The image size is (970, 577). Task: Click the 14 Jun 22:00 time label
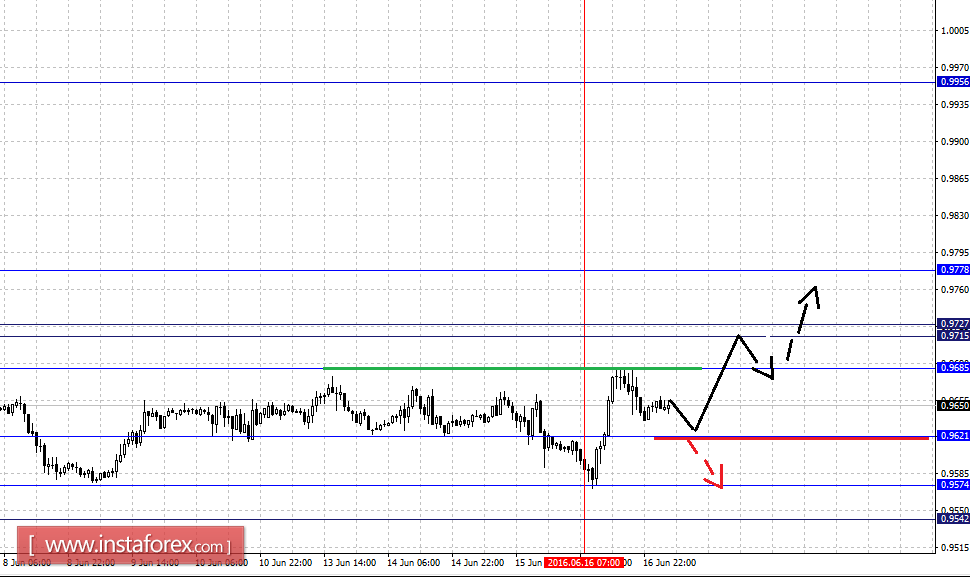(x=477, y=563)
